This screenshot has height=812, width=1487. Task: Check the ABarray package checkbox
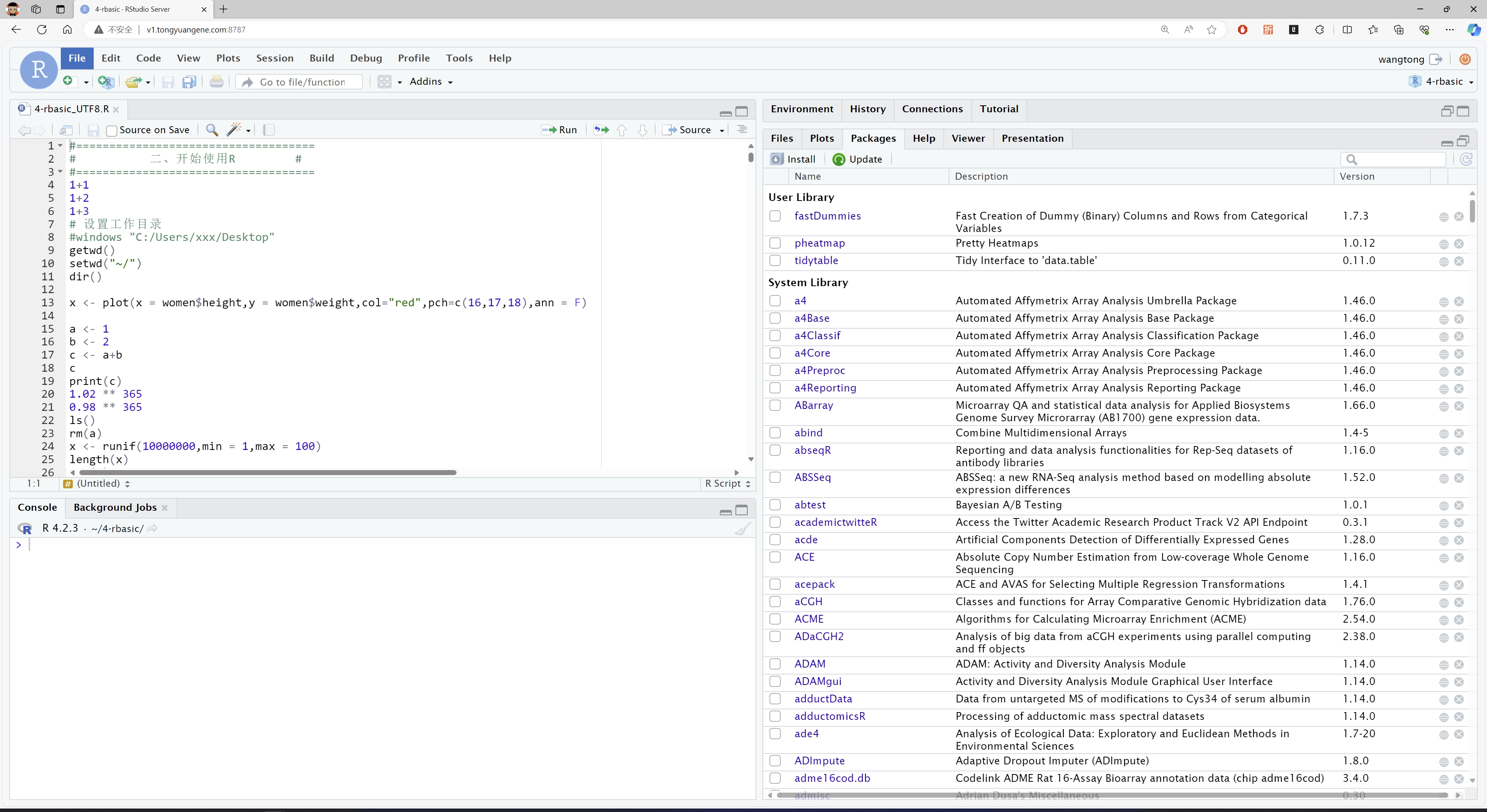[775, 405]
